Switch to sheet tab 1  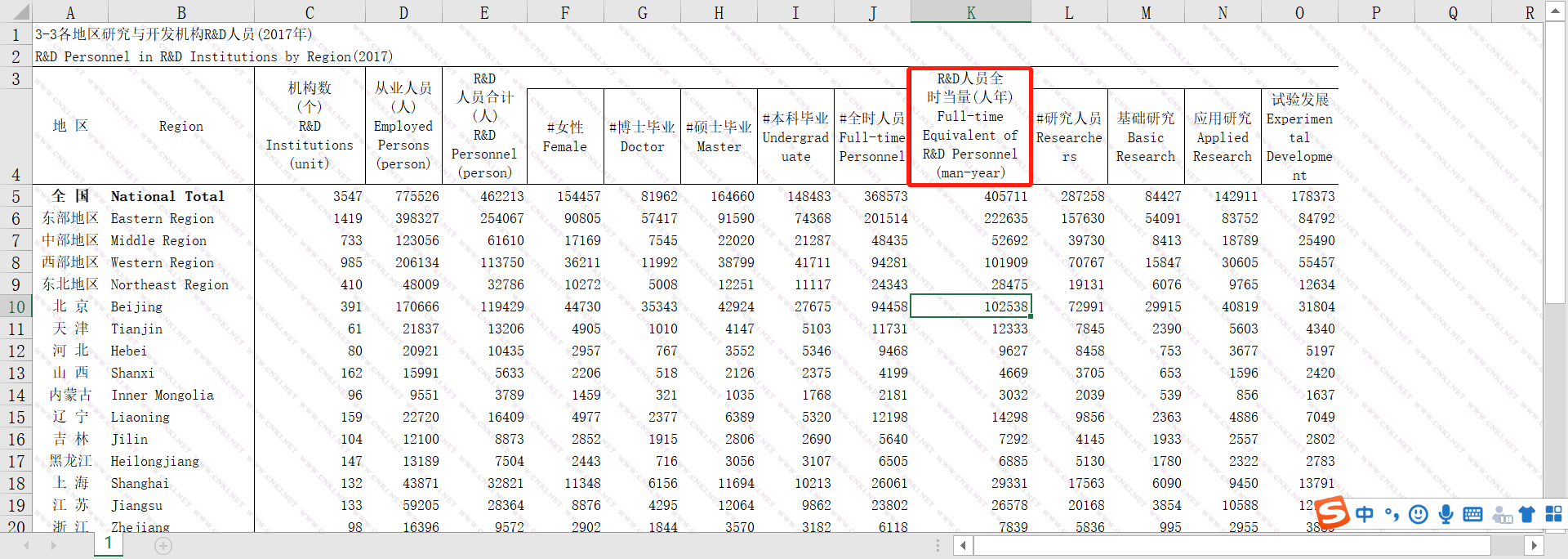coord(108,544)
